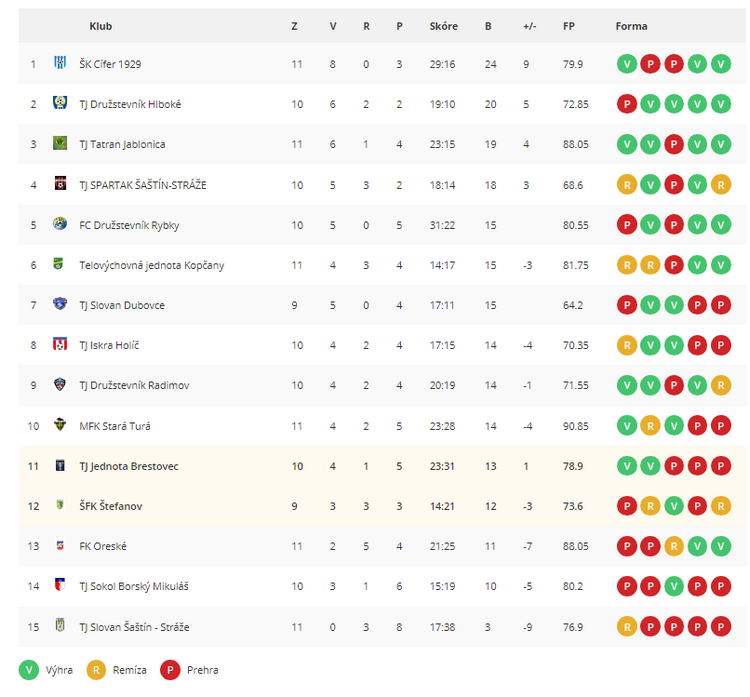Sort table by FP column header
The width and height of the screenshot is (750, 697).
[x=569, y=26]
